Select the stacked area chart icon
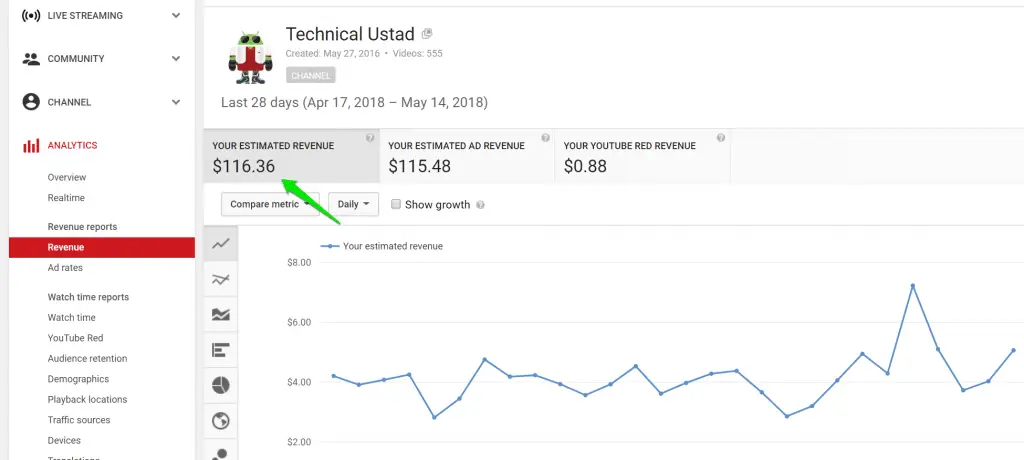 (x=221, y=315)
